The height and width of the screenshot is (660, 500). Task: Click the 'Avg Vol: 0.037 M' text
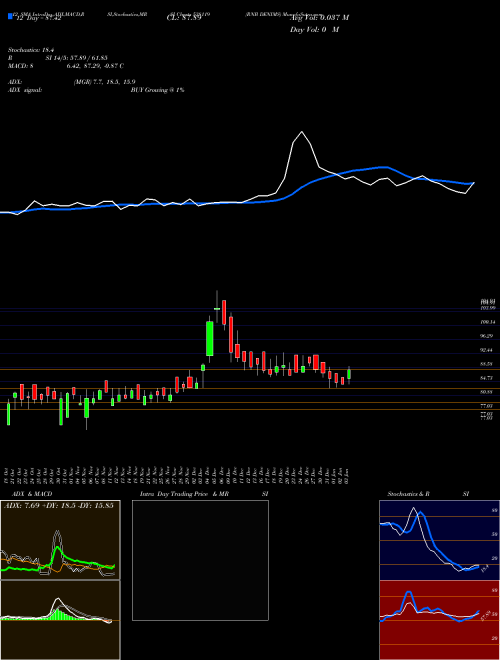(319, 18)
